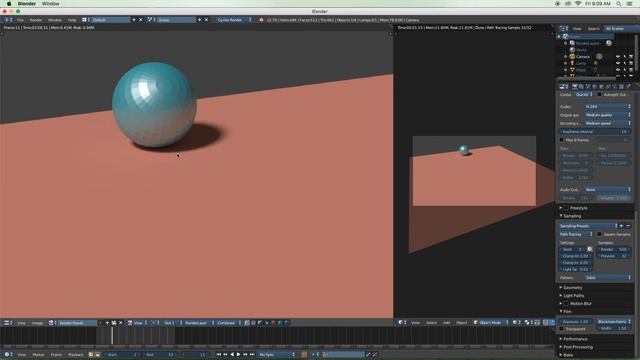
Task: Open the Pattern dropdown set to Sobol
Action: pos(608,278)
